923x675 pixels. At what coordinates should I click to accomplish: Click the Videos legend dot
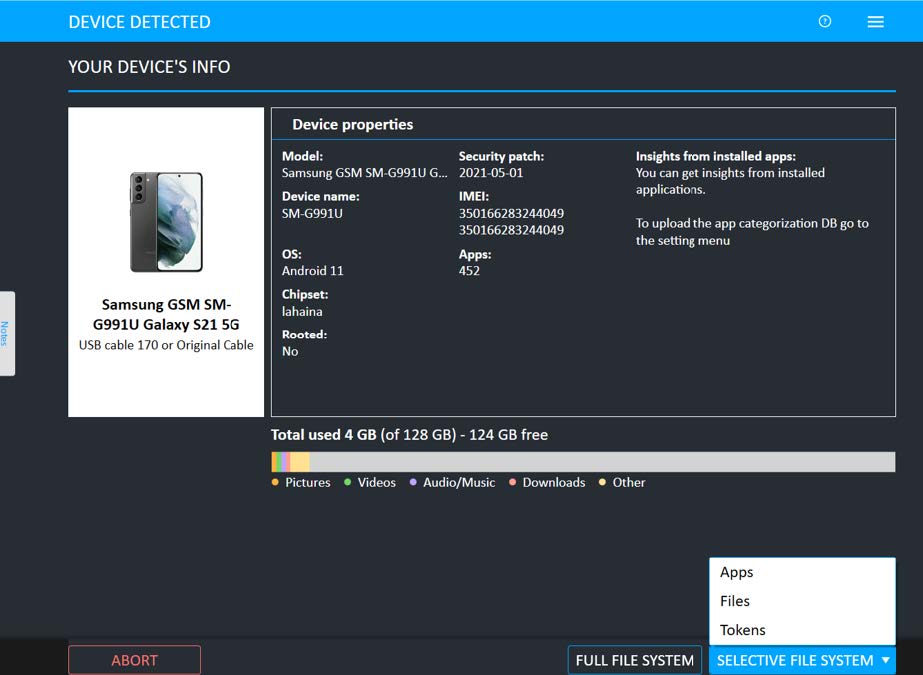347,482
